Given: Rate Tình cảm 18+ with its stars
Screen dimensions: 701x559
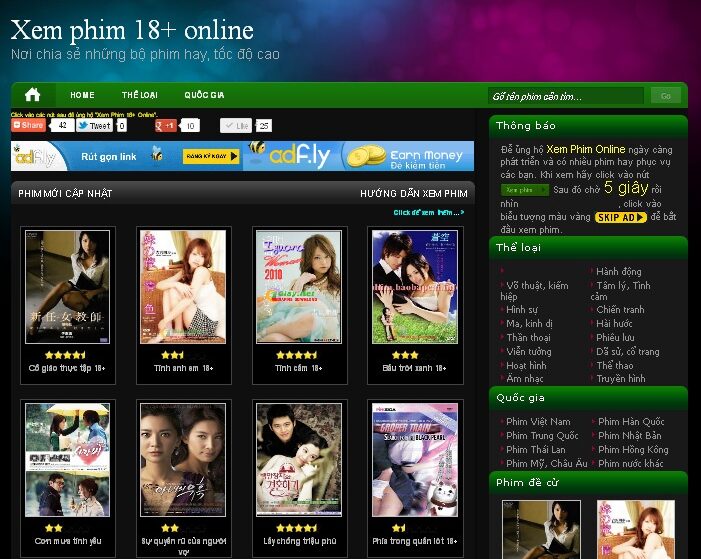Looking at the screenshot, I should 297,355.
